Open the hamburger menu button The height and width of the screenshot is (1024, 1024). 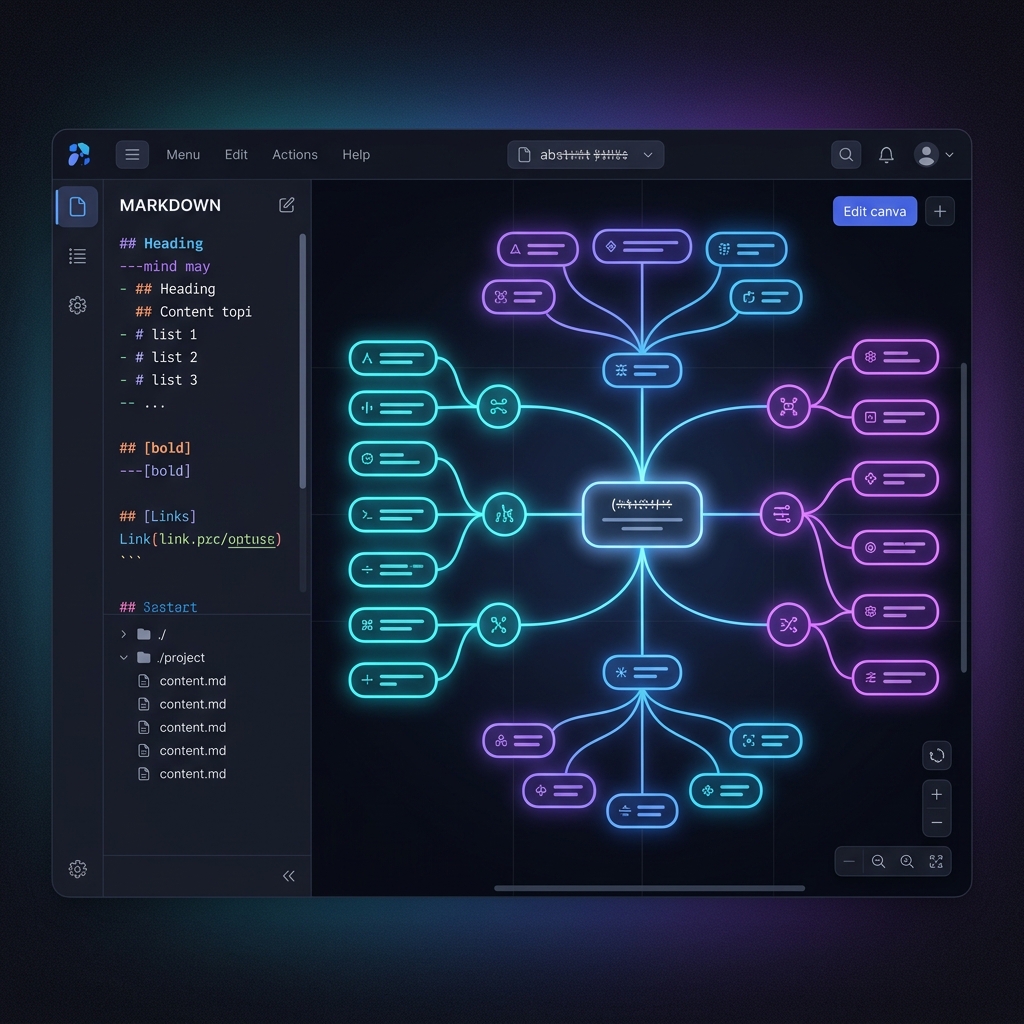pyautogui.click(x=132, y=155)
